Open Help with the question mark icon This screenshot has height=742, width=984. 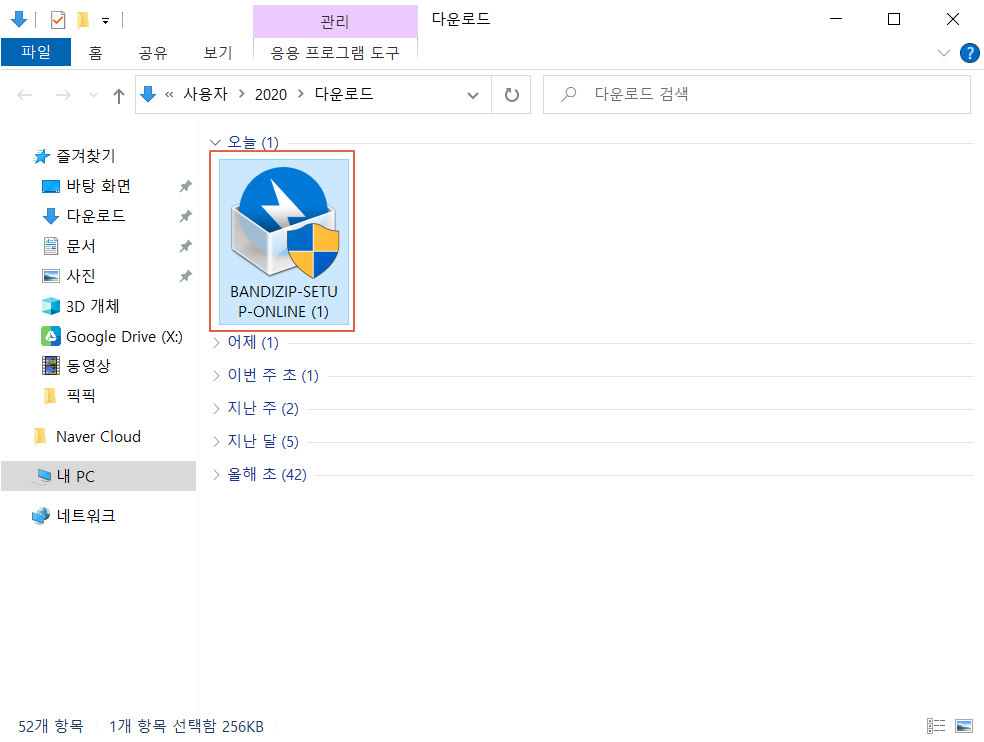[x=970, y=53]
